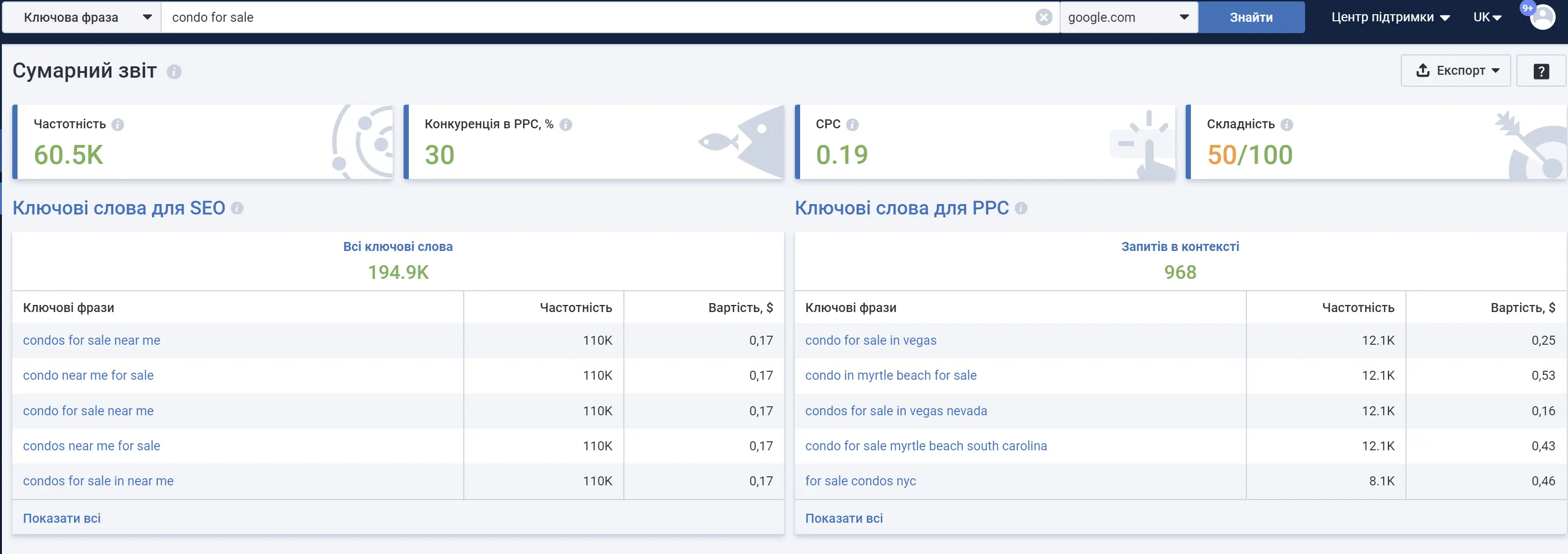Expand the Ключова фраза search type dropdown
Viewport: 1568px width, 554px height.
pyautogui.click(x=147, y=17)
